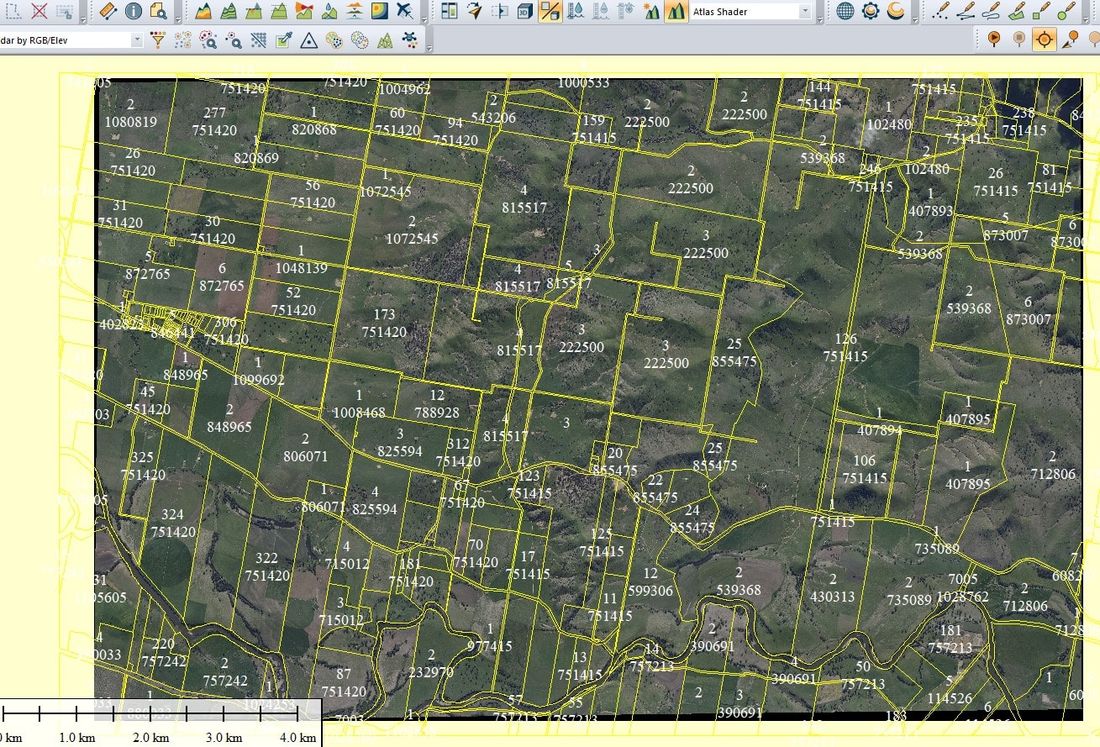
Task: Click parcel label 1099692 on map
Action: point(258,379)
